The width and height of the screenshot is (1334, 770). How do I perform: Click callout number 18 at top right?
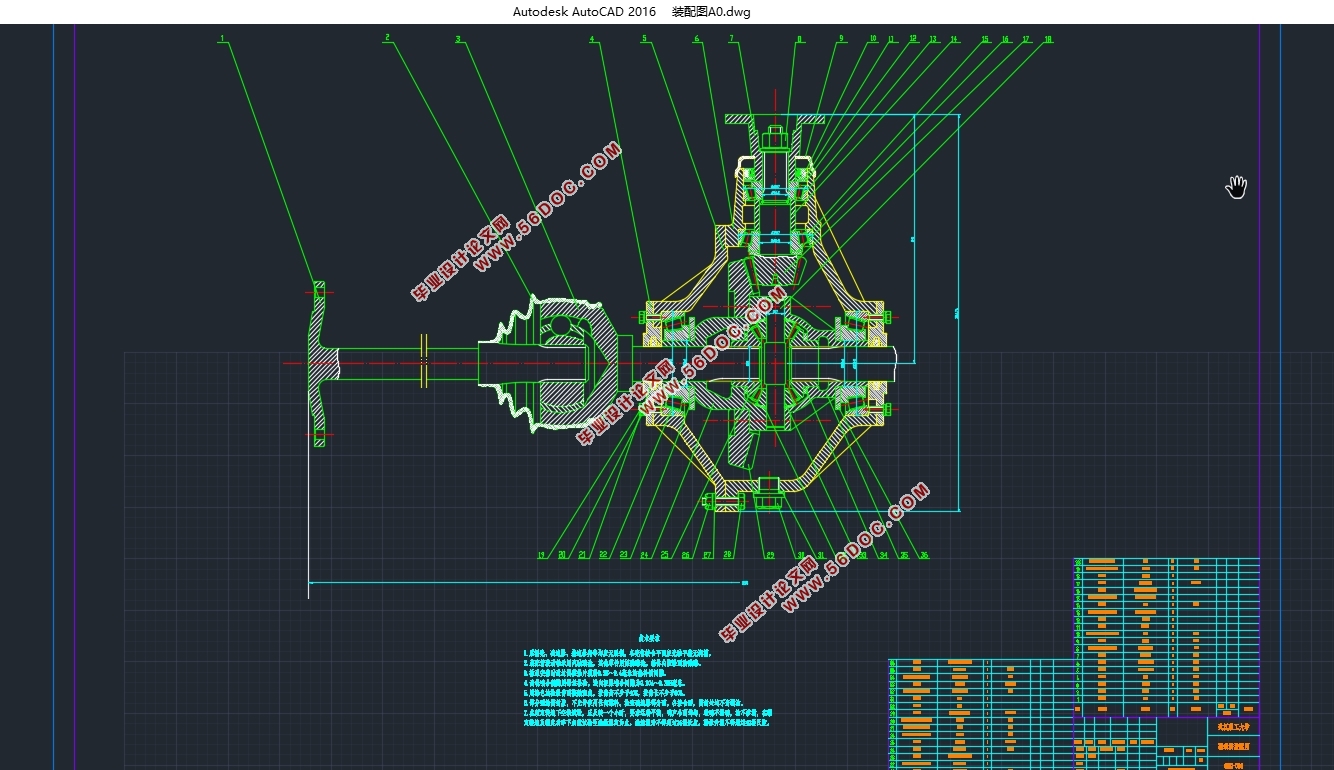[x=1047, y=39]
